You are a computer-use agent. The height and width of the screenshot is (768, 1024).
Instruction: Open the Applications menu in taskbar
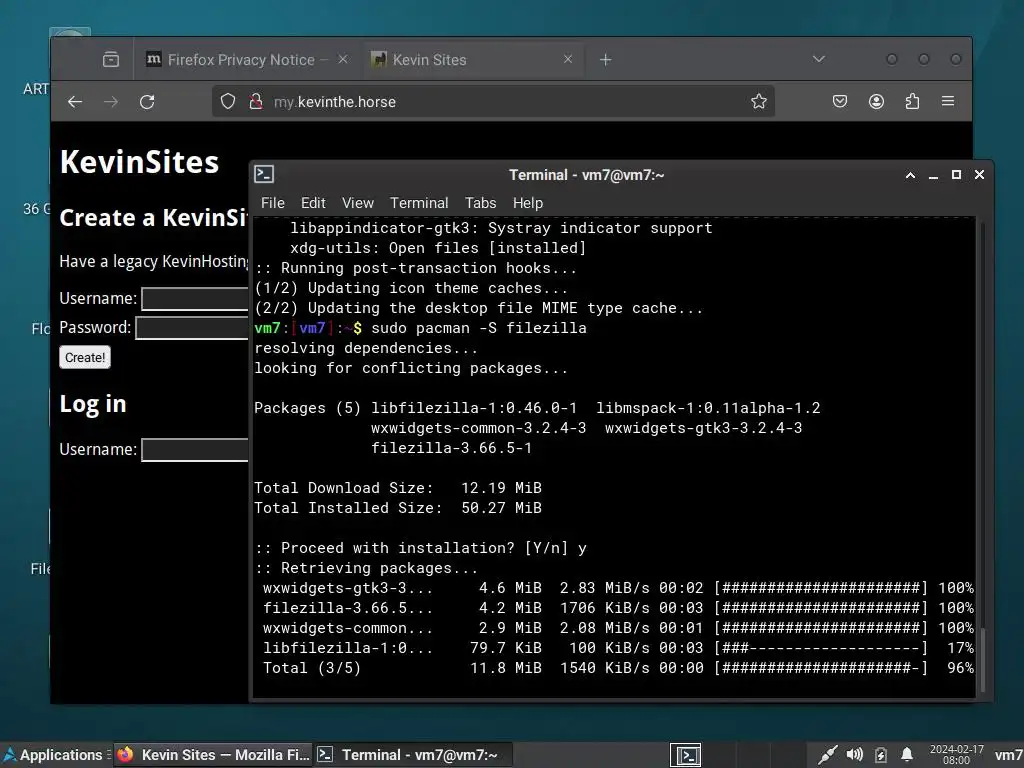click(x=54, y=755)
